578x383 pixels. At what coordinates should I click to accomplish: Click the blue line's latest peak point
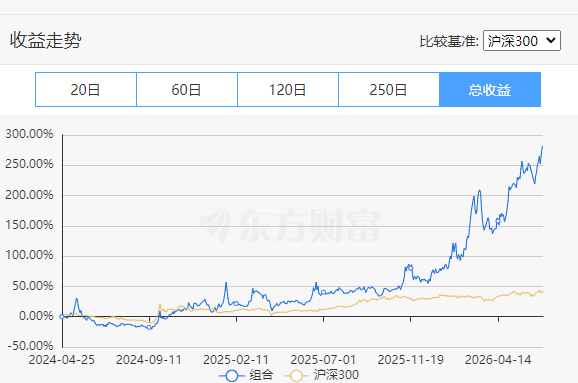coord(542,147)
